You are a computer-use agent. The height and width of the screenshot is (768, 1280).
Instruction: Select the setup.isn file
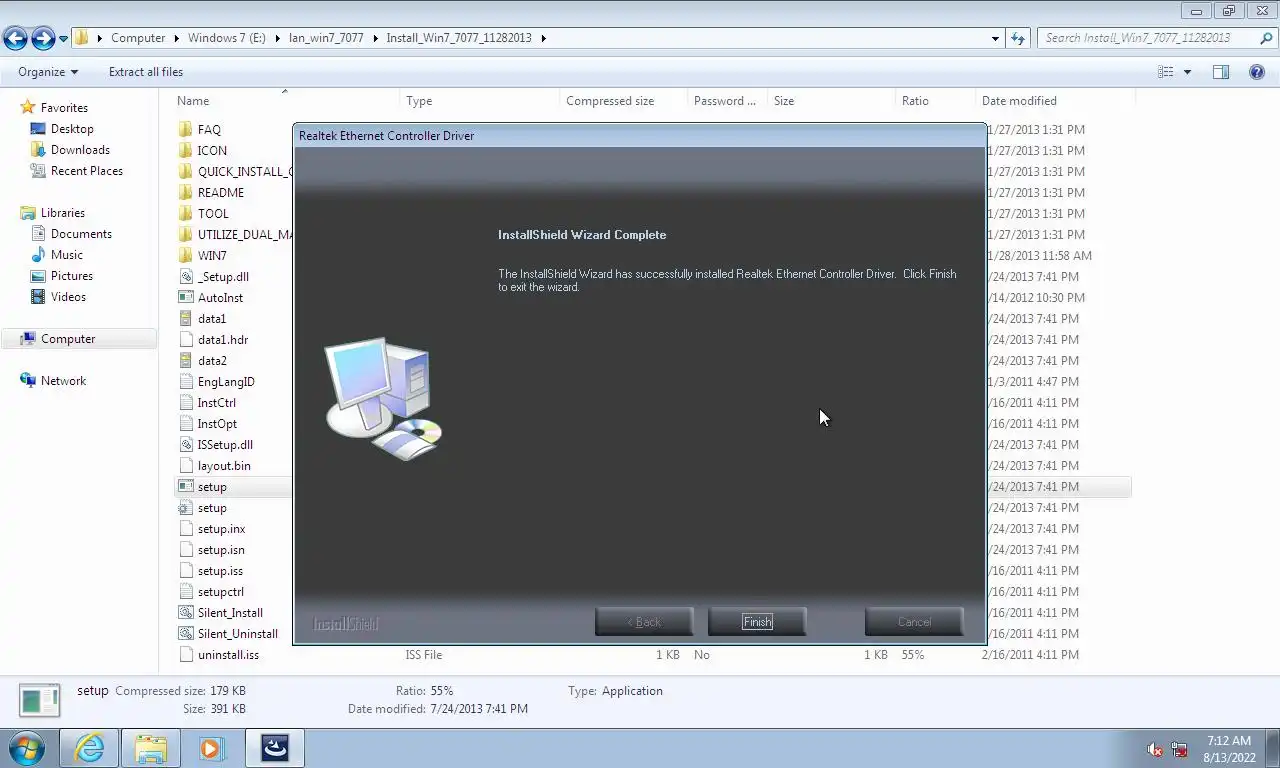[221, 550]
